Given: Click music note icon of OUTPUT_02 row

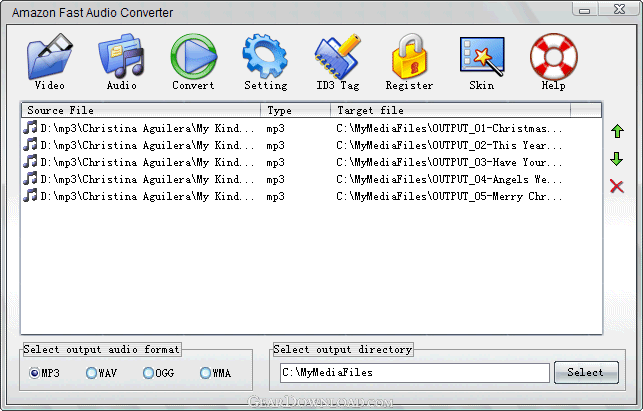Looking at the screenshot, I should coord(30,144).
